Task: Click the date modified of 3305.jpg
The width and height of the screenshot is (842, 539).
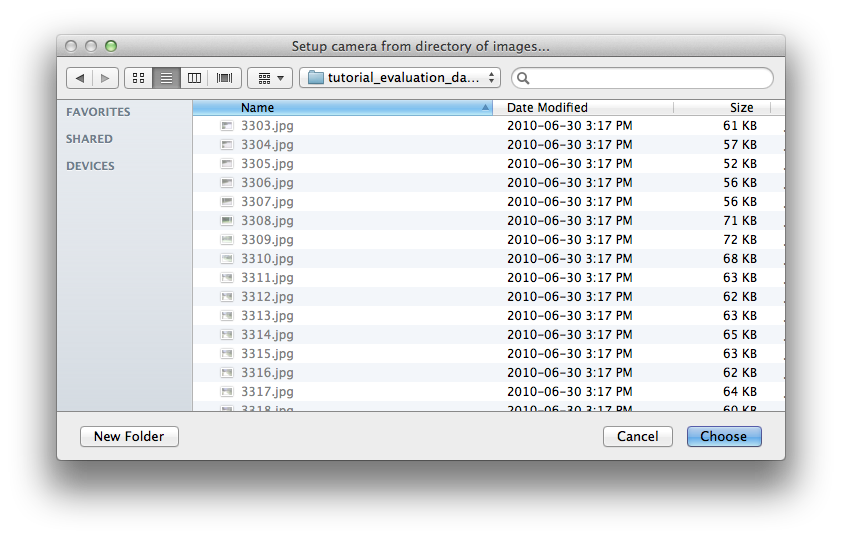Action: pyautogui.click(x=570, y=164)
